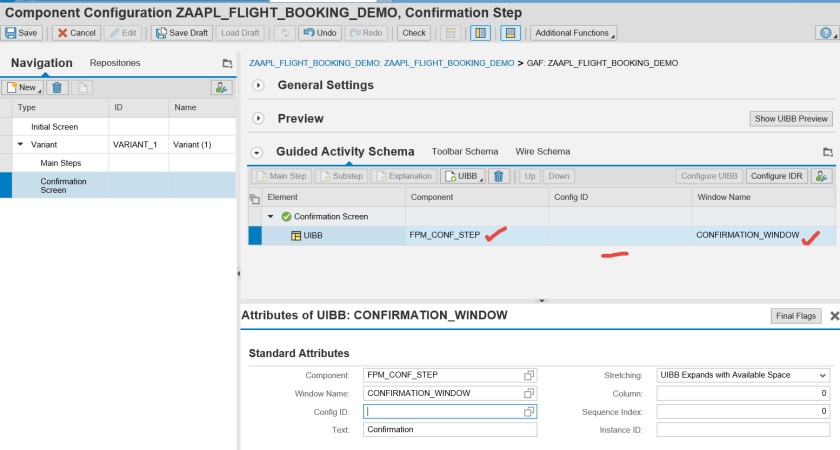Click the Save button in toolbar
The width and height of the screenshot is (840, 450).
click(x=22, y=33)
